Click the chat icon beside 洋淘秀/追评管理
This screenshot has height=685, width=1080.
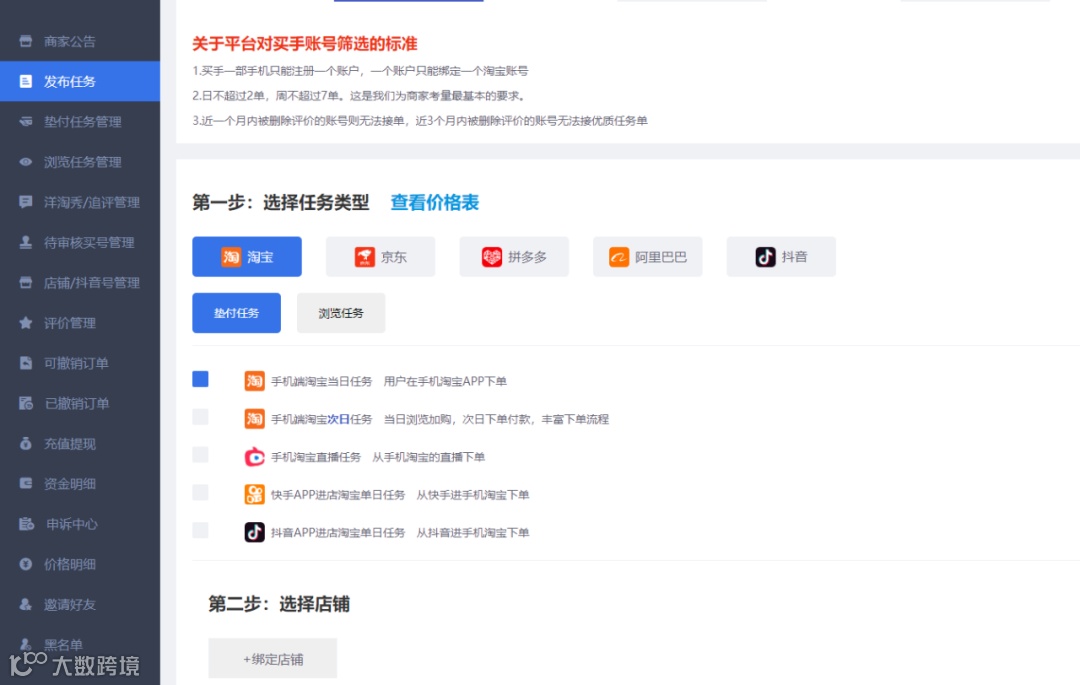tap(25, 202)
